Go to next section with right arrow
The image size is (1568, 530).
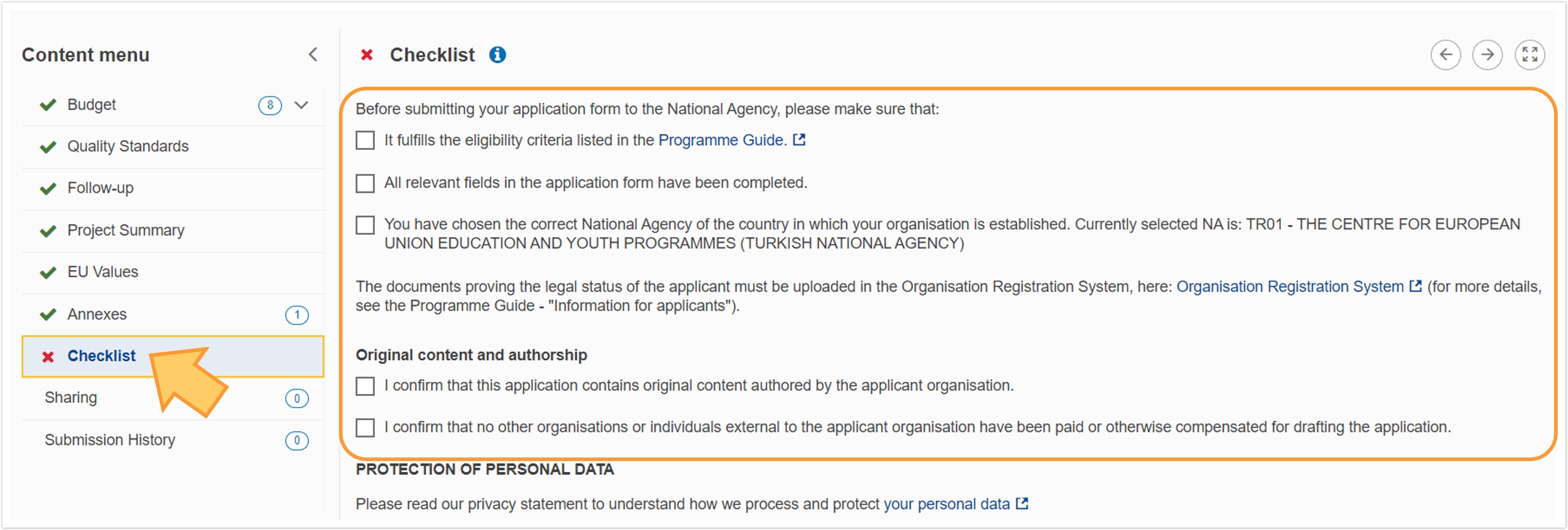(x=1487, y=55)
